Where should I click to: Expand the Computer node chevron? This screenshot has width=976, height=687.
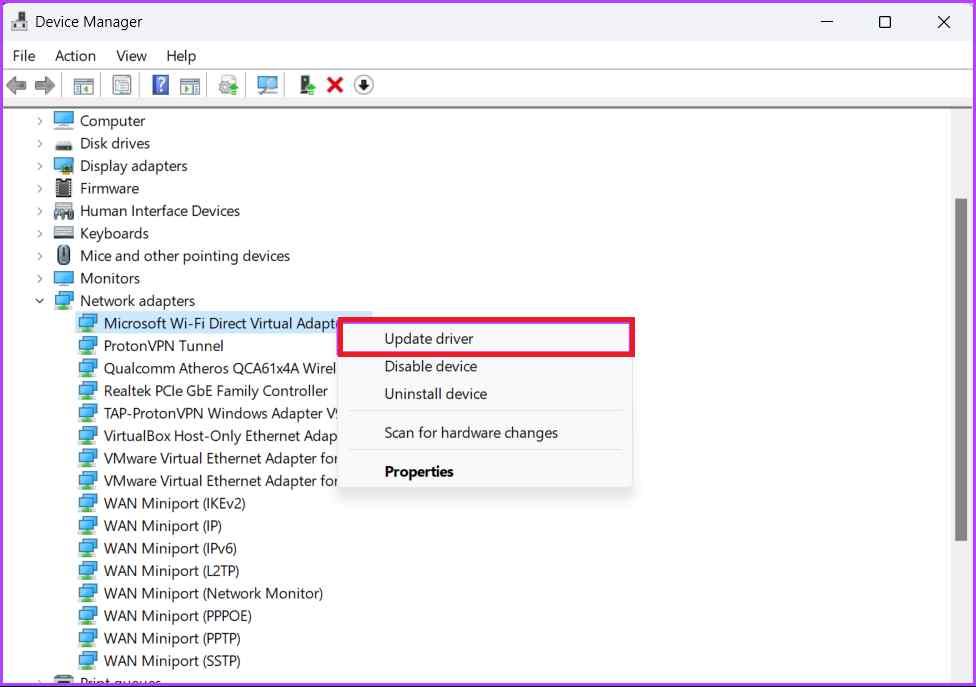(x=40, y=121)
